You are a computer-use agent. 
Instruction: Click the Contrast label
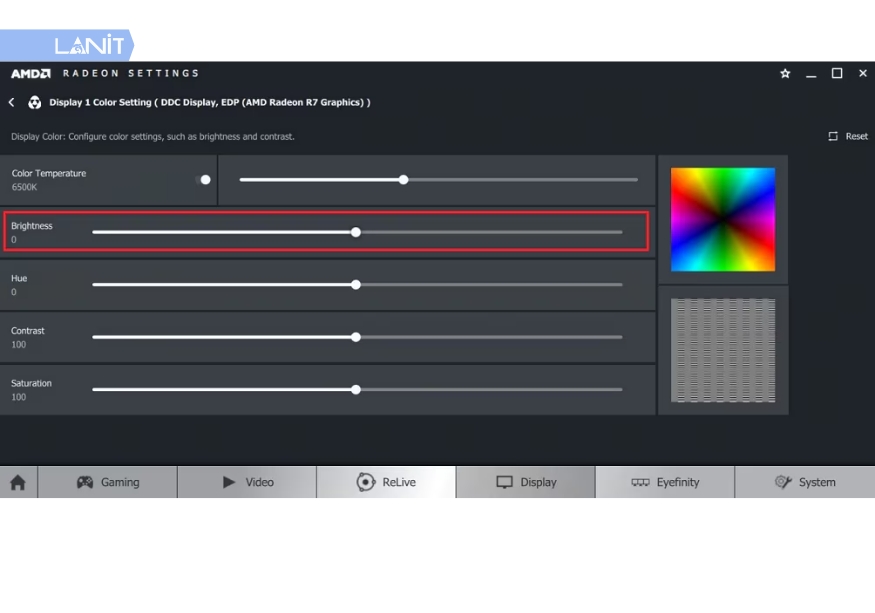pos(28,331)
